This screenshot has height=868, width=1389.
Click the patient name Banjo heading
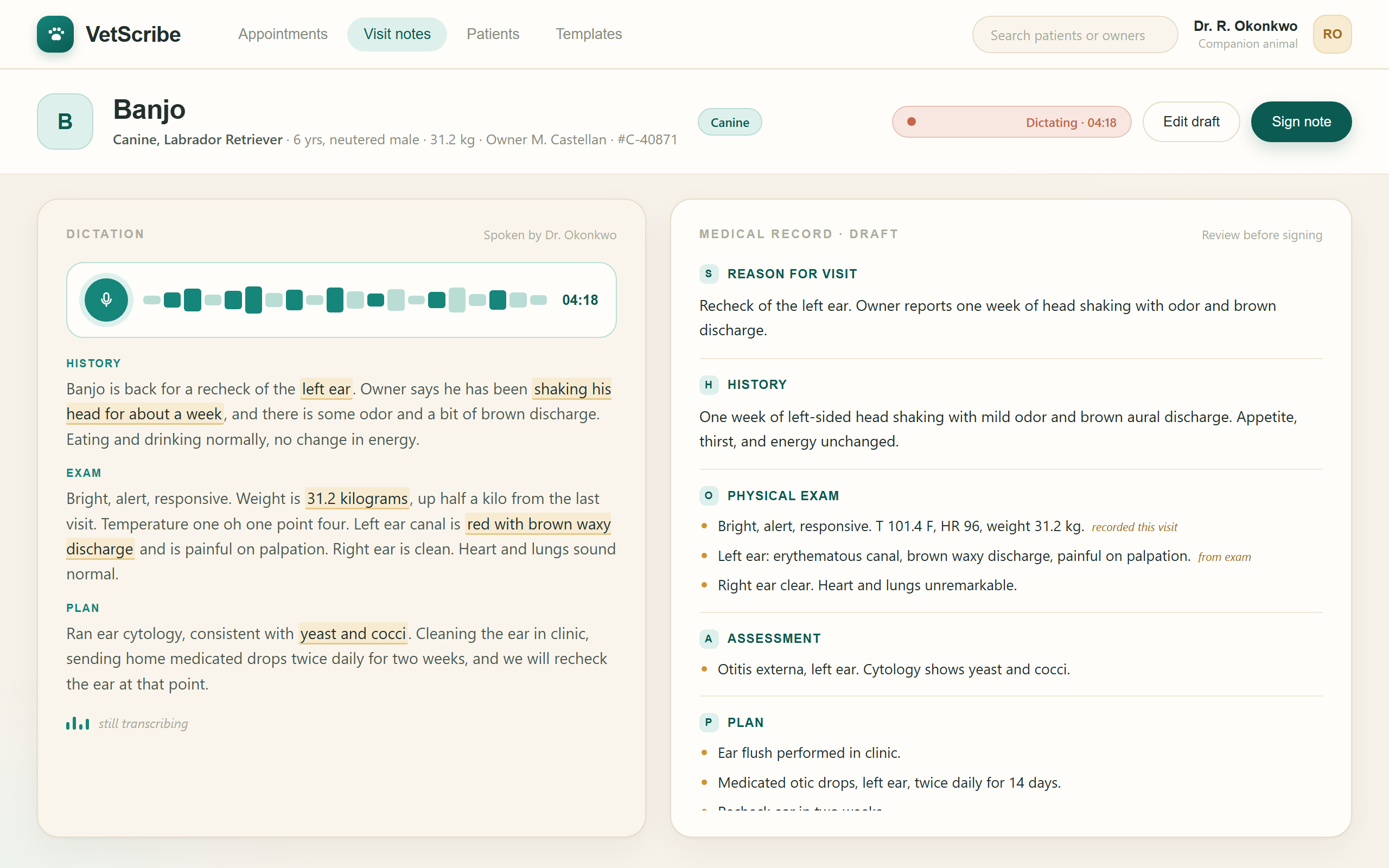[x=149, y=109]
